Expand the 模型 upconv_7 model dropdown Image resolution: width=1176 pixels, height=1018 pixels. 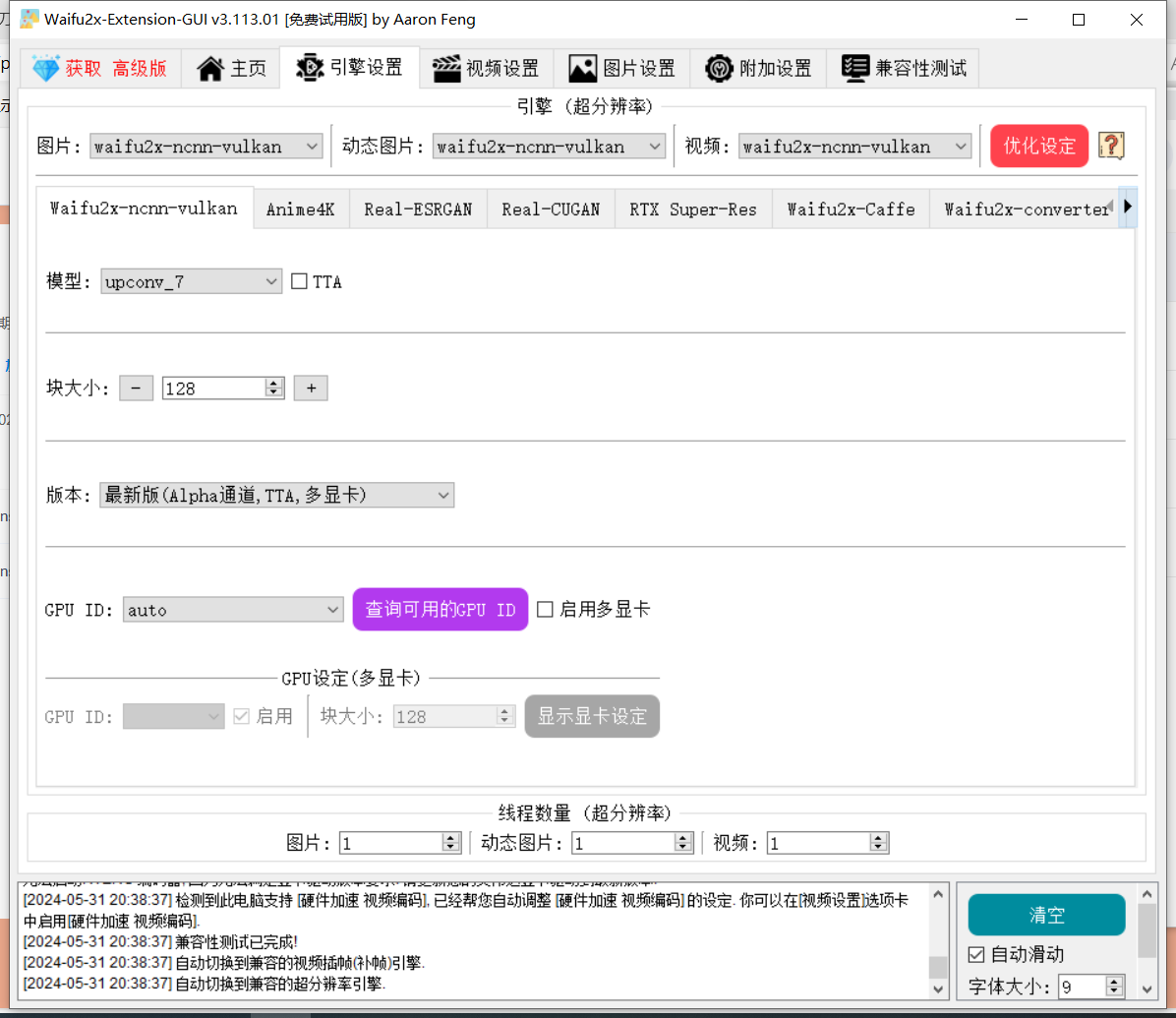(192, 282)
